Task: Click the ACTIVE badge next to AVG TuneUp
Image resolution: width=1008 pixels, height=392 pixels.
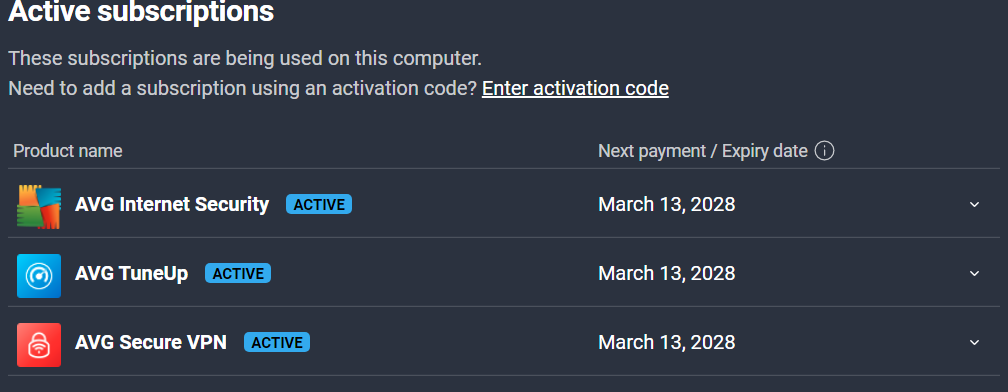Action: click(238, 273)
